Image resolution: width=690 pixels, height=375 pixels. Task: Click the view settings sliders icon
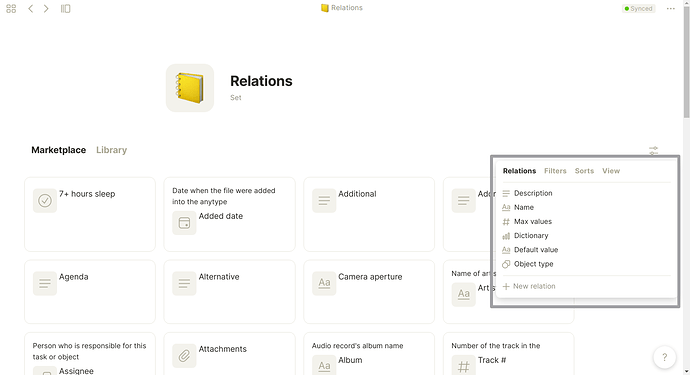(x=653, y=151)
